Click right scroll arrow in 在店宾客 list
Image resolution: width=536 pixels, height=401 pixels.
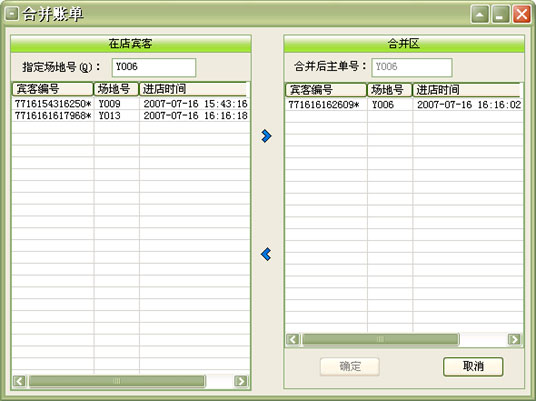[x=241, y=381]
